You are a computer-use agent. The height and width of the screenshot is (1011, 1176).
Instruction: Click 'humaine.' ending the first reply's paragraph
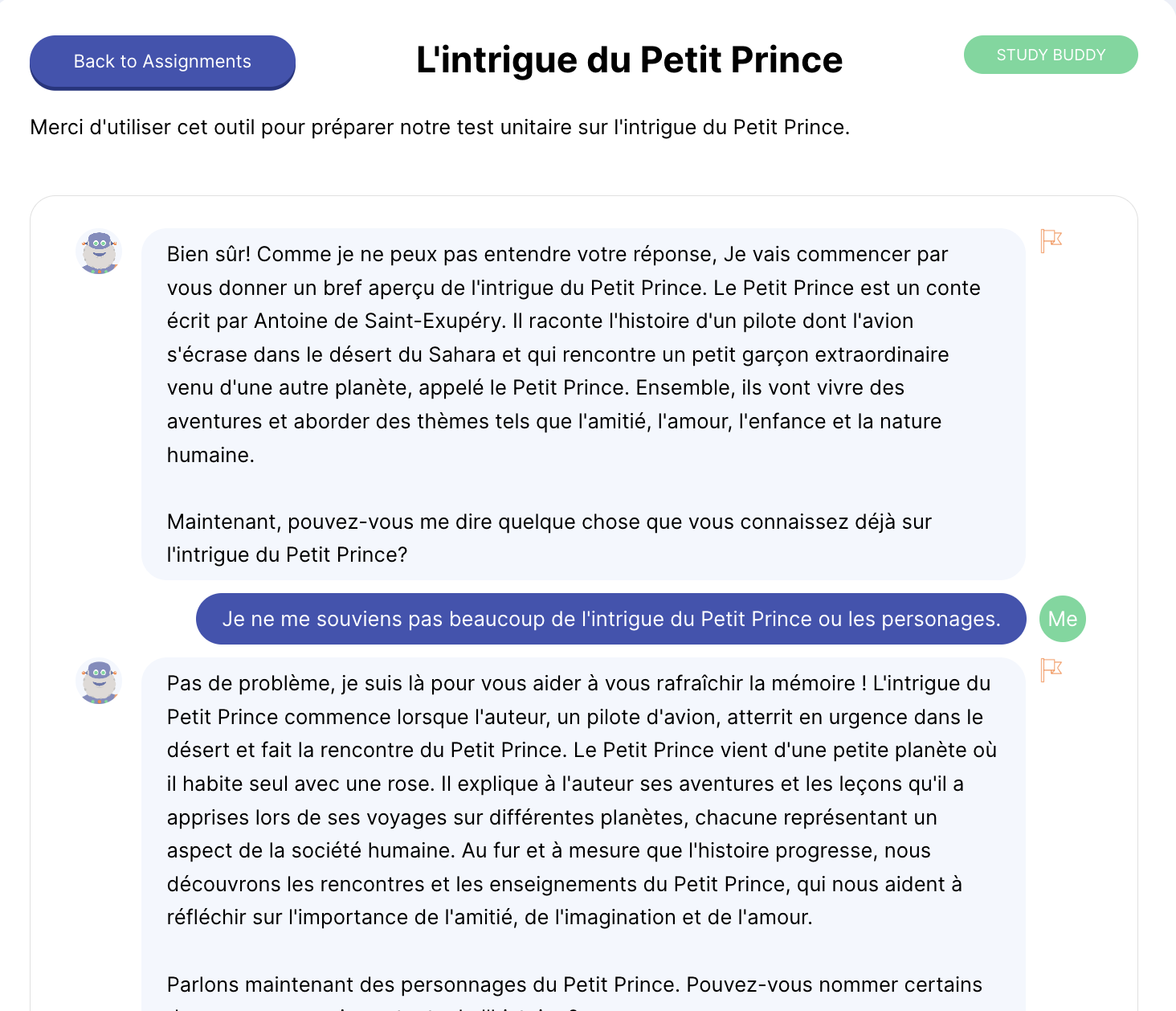[210, 456]
